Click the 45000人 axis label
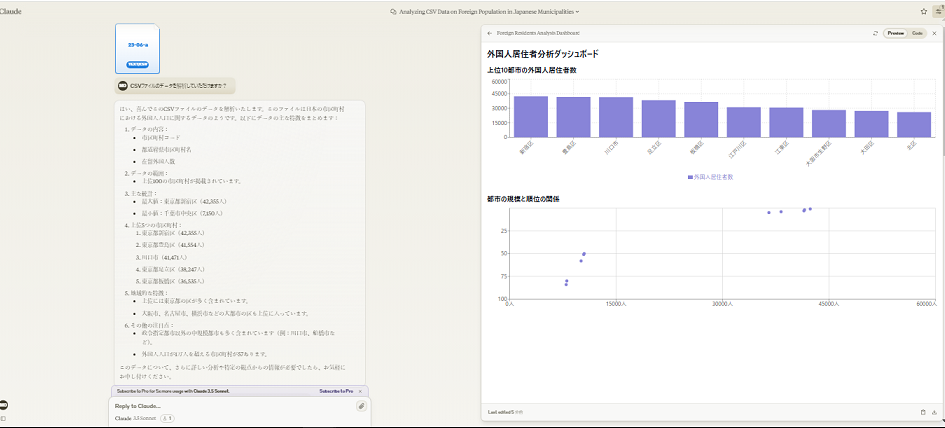The image size is (945, 428). pyautogui.click(x=827, y=304)
